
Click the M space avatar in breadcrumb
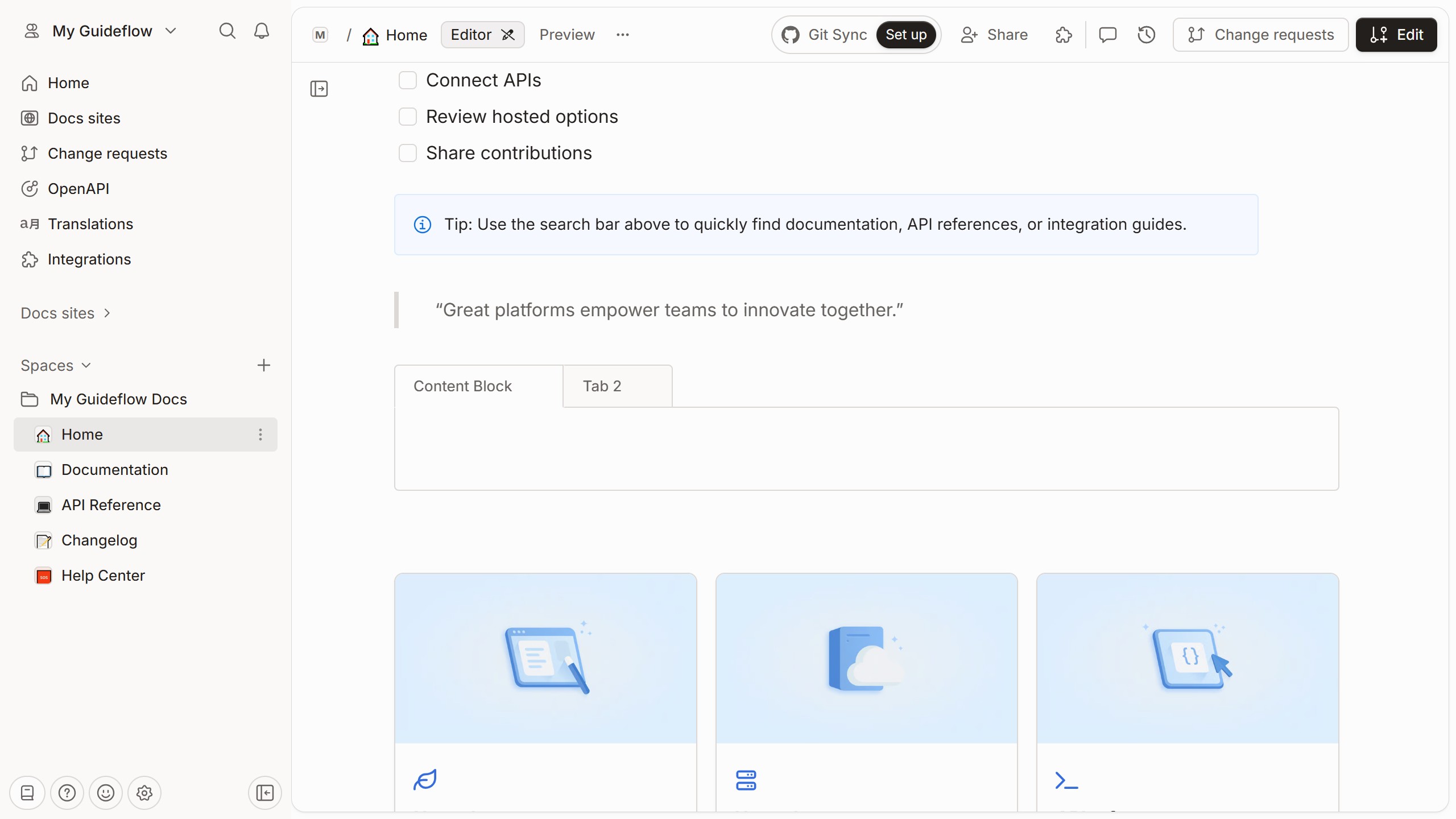pyautogui.click(x=320, y=35)
